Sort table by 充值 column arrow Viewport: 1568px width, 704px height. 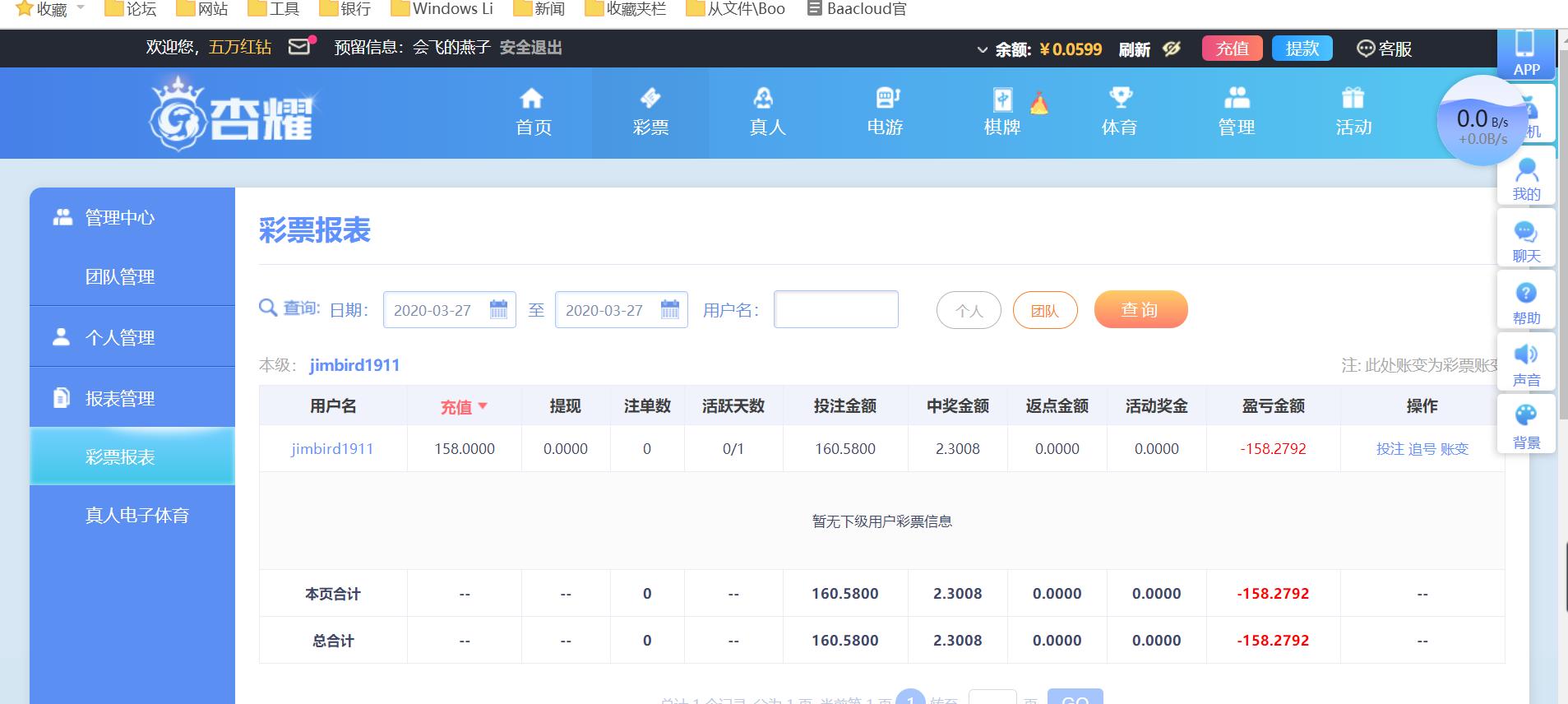(483, 405)
